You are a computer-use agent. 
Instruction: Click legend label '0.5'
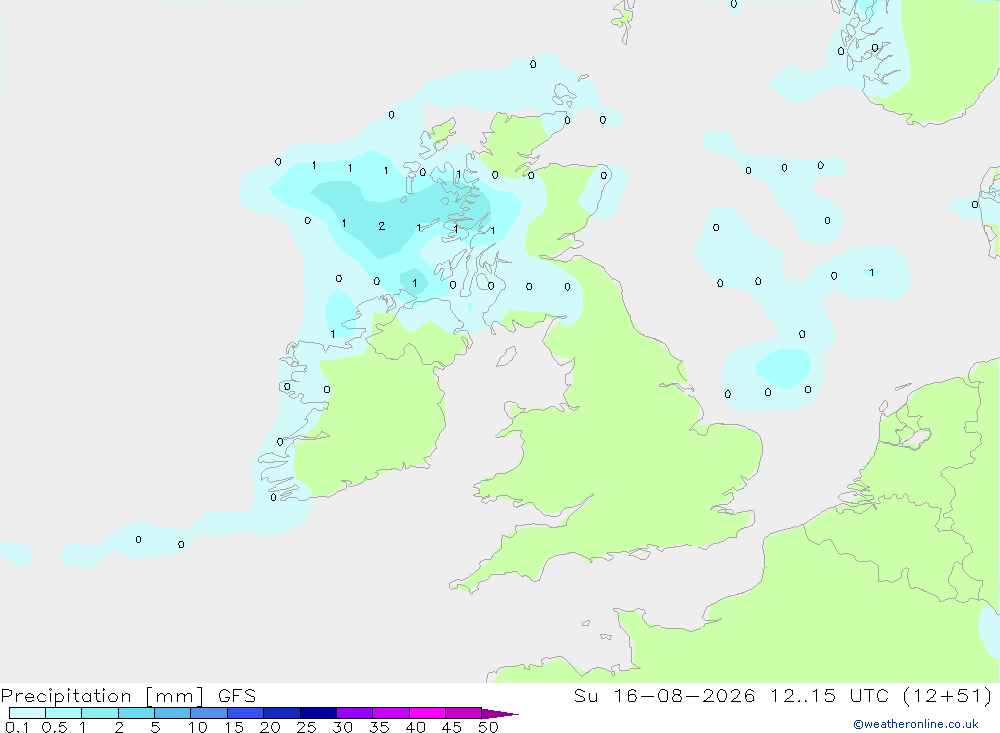click(x=54, y=727)
